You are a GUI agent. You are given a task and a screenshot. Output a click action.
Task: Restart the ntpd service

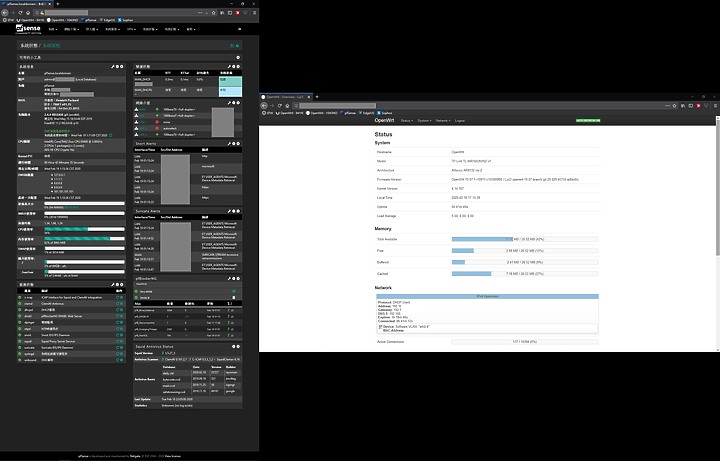coord(118,329)
